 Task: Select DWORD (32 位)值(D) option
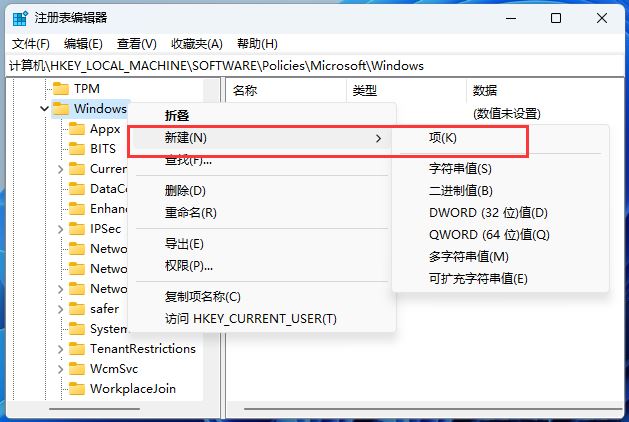(x=488, y=213)
